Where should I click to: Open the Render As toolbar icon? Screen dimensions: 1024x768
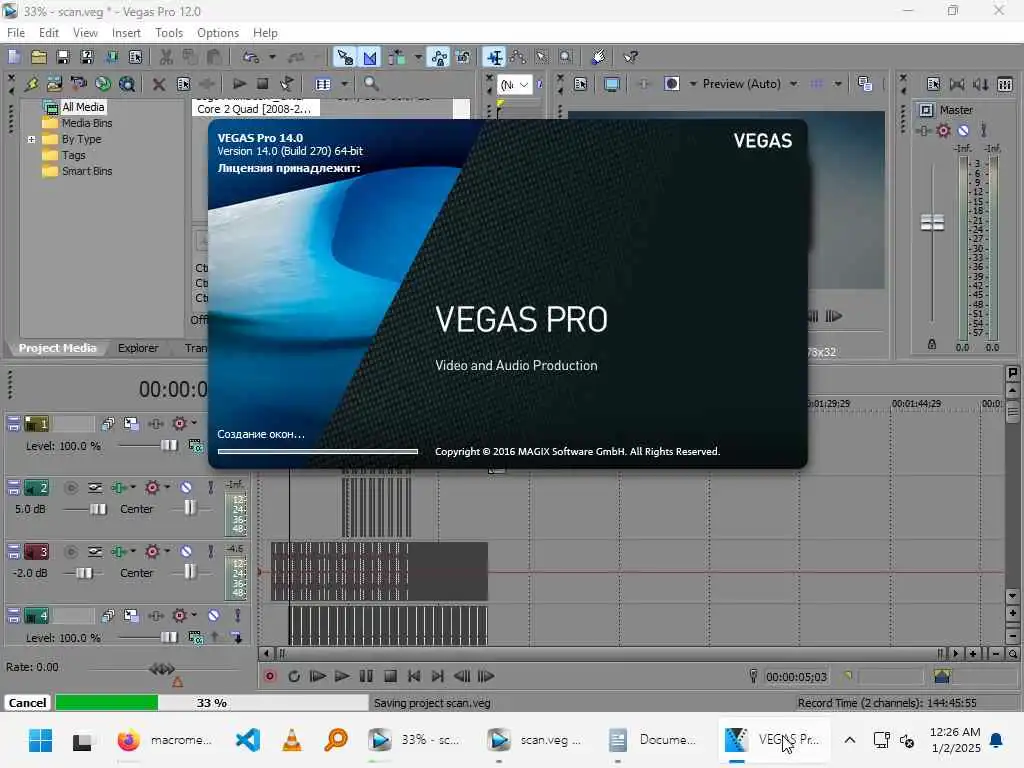point(112,57)
